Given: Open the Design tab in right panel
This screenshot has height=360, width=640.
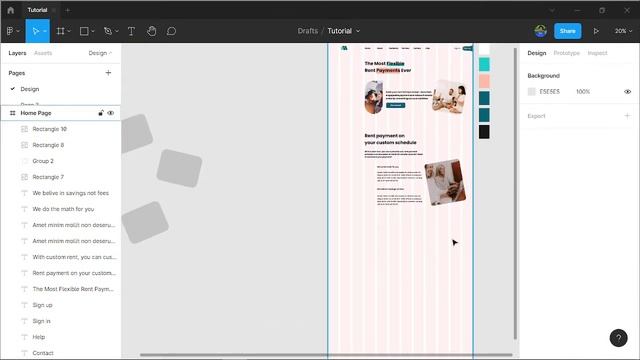Looking at the screenshot, I should click(536, 53).
